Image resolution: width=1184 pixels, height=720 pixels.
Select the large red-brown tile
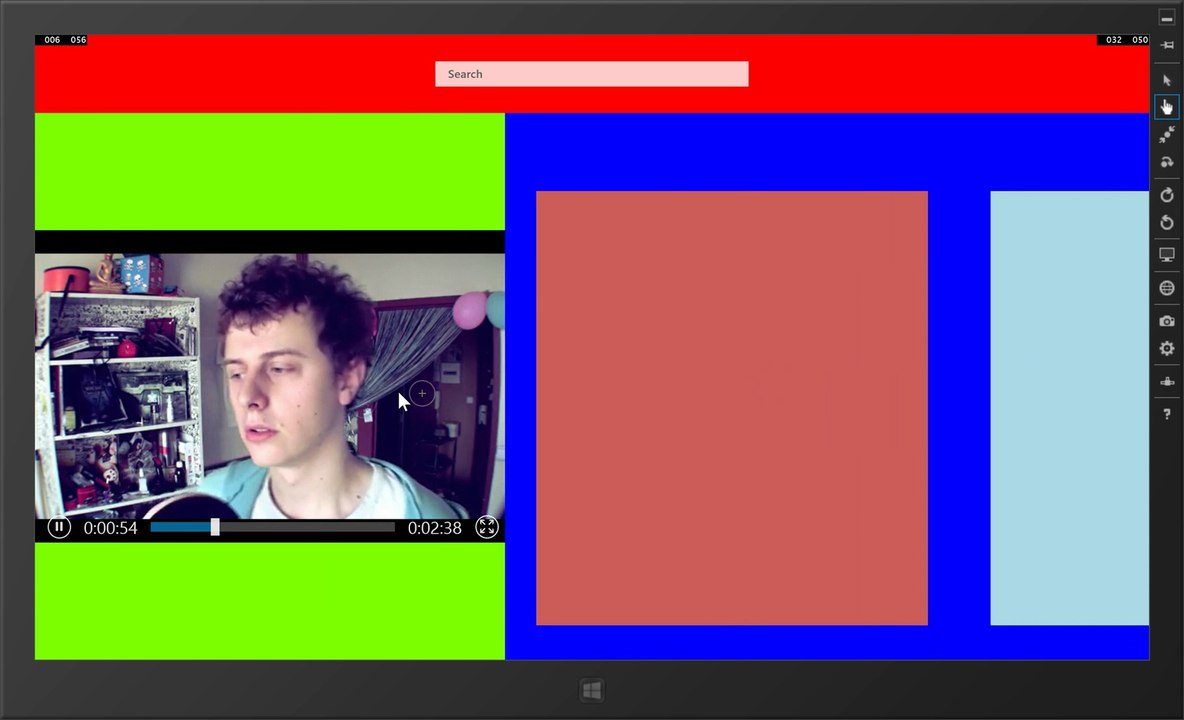[x=732, y=408]
